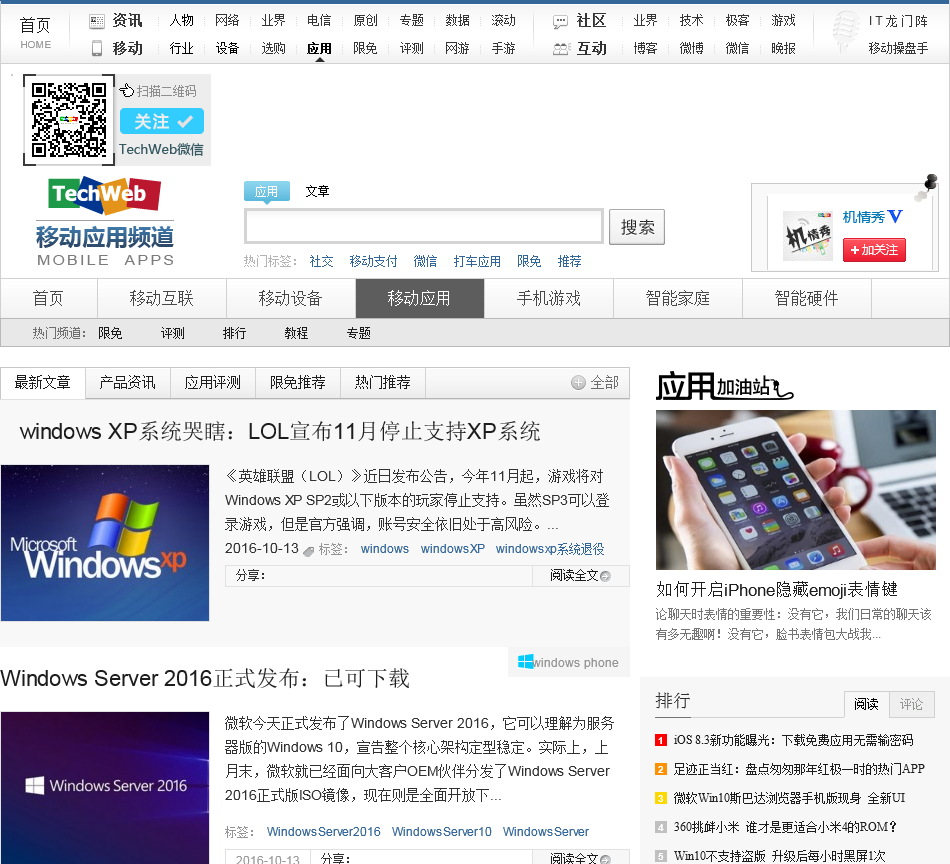Click the Windows Server 2016 thumbnail

pos(105,788)
